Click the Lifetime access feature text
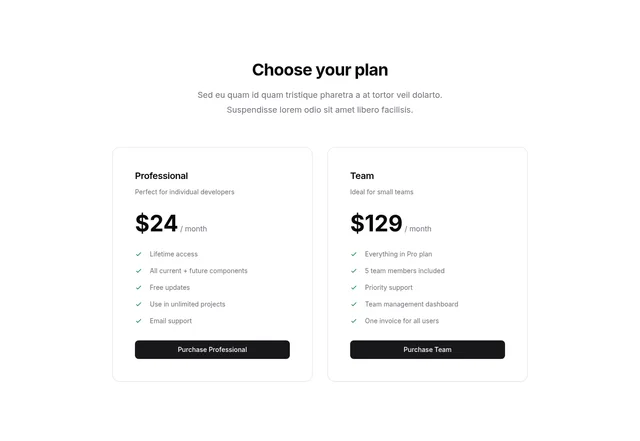 174,254
